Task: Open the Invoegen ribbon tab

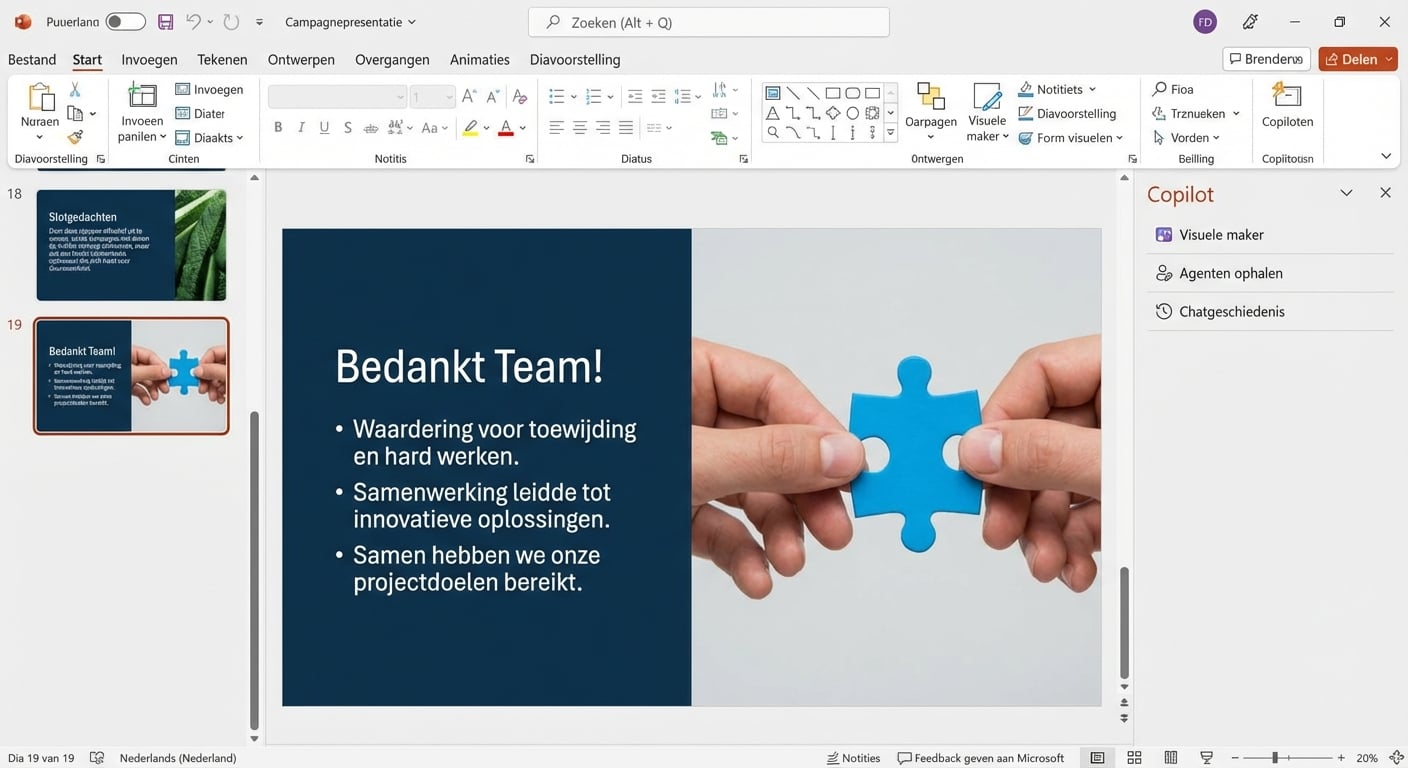Action: [x=148, y=59]
